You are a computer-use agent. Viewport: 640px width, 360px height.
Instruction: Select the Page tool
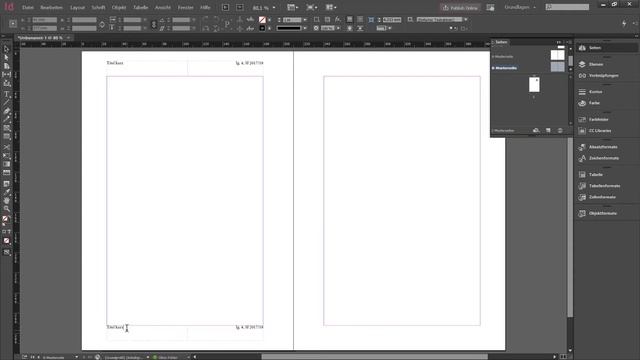(x=6, y=66)
